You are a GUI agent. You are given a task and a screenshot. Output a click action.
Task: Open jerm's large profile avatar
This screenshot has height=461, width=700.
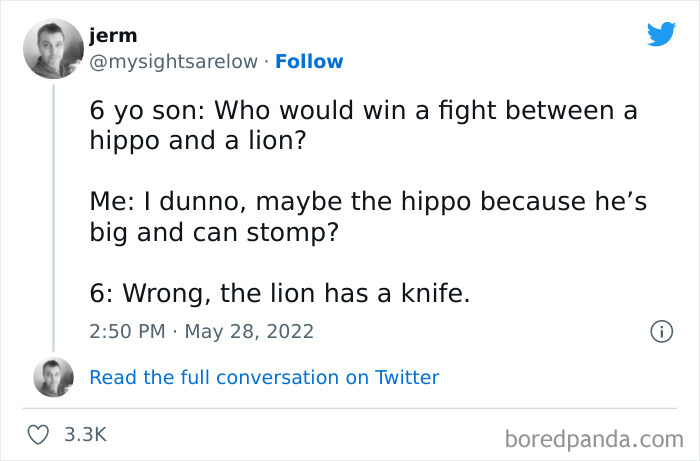pos(53,48)
